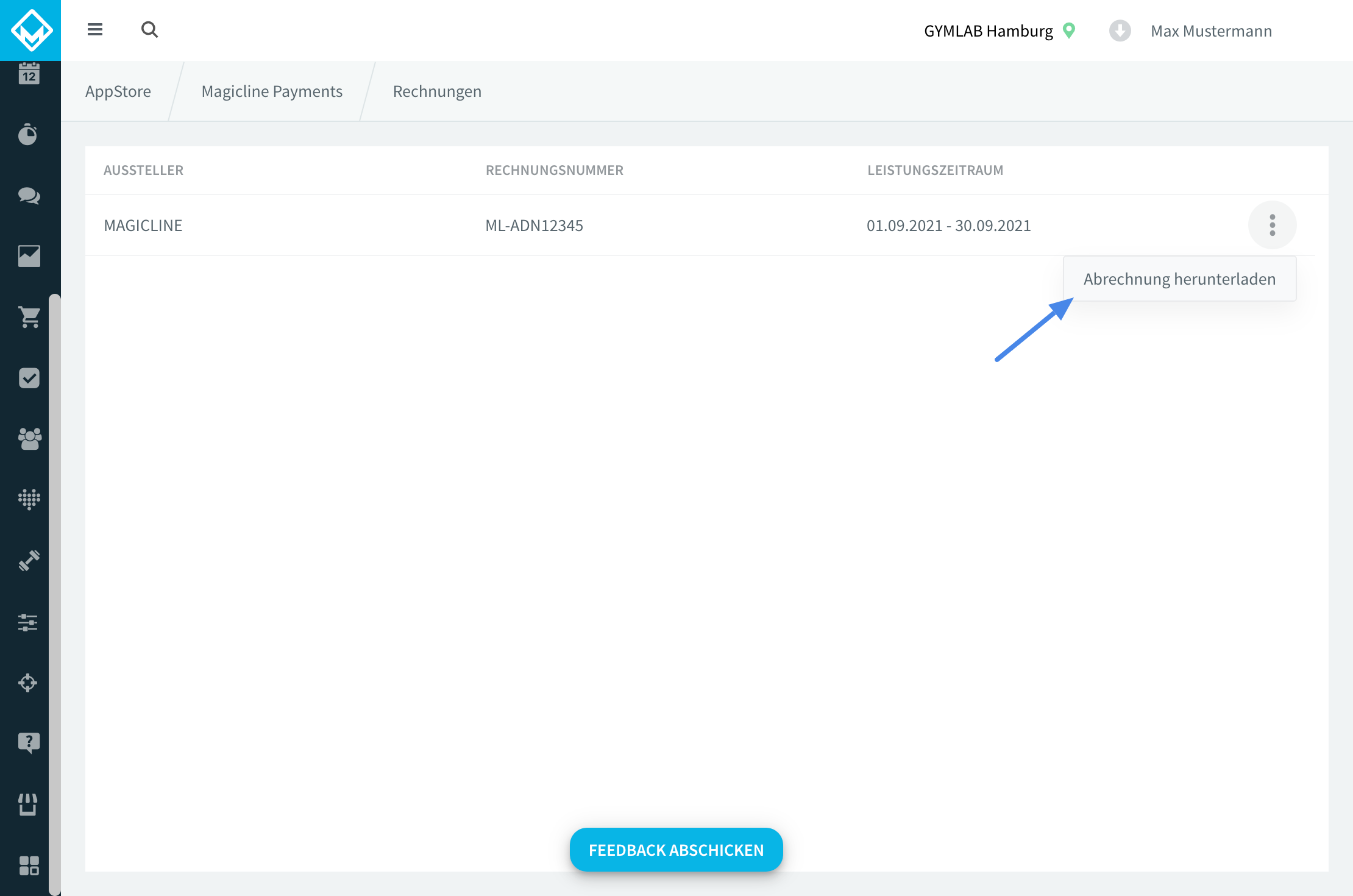Open the dumbbell training icon in sidebar
Viewport: 1353px width, 896px height.
pyautogui.click(x=29, y=560)
